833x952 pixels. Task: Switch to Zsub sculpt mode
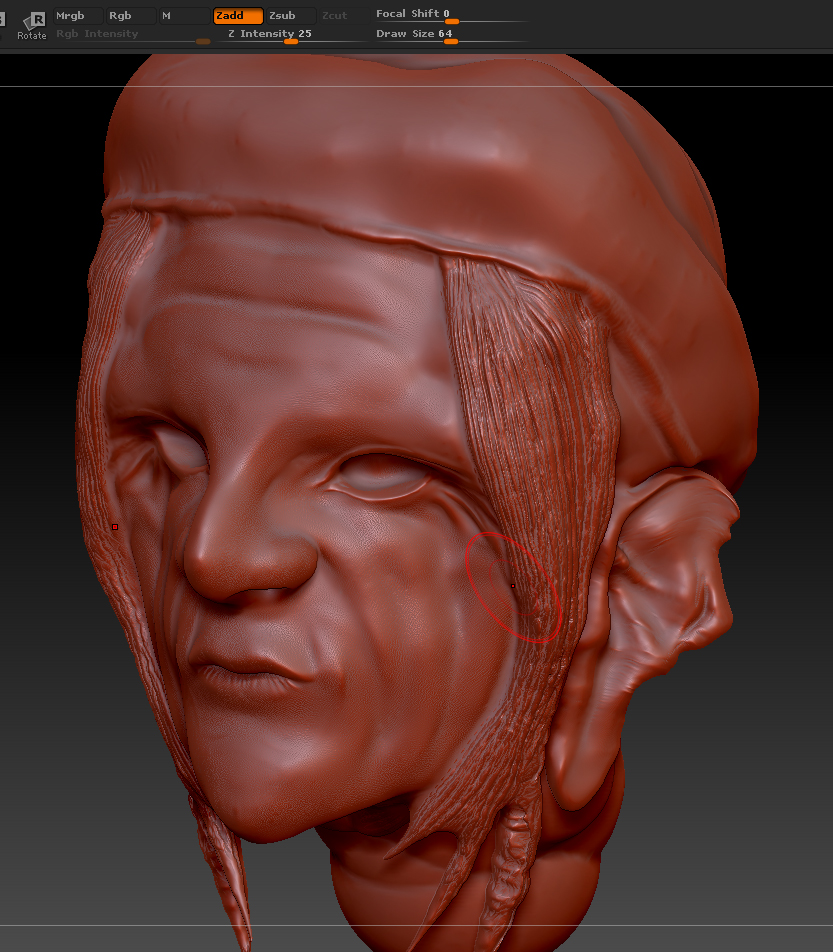291,16
